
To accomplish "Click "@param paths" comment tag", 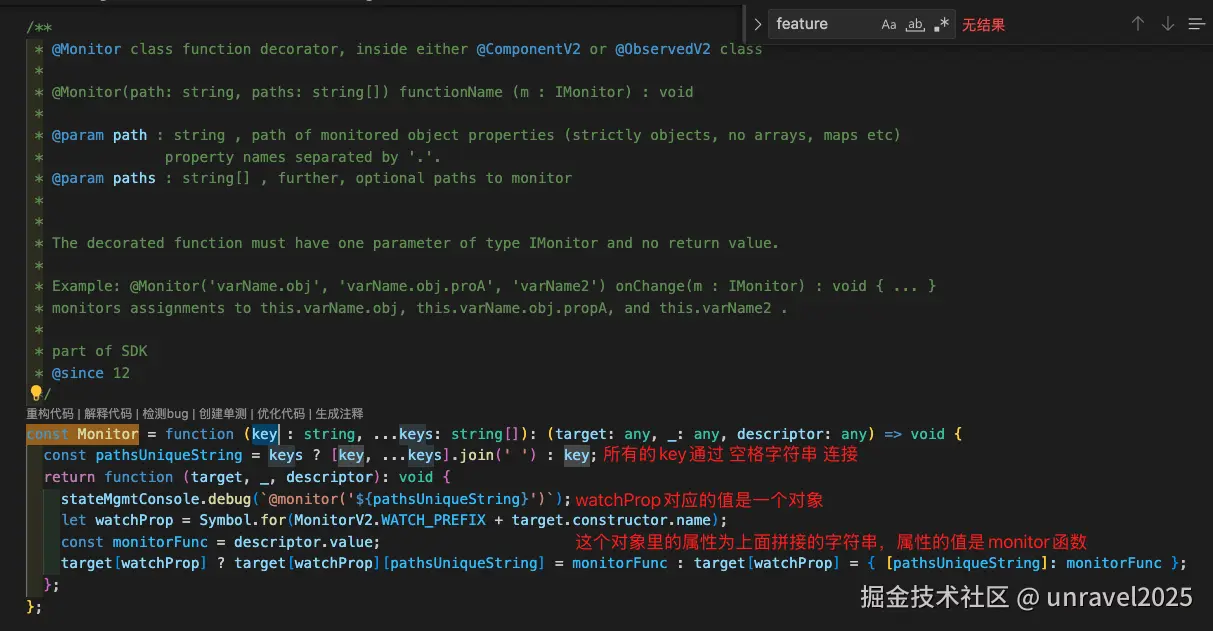I will 104,178.
